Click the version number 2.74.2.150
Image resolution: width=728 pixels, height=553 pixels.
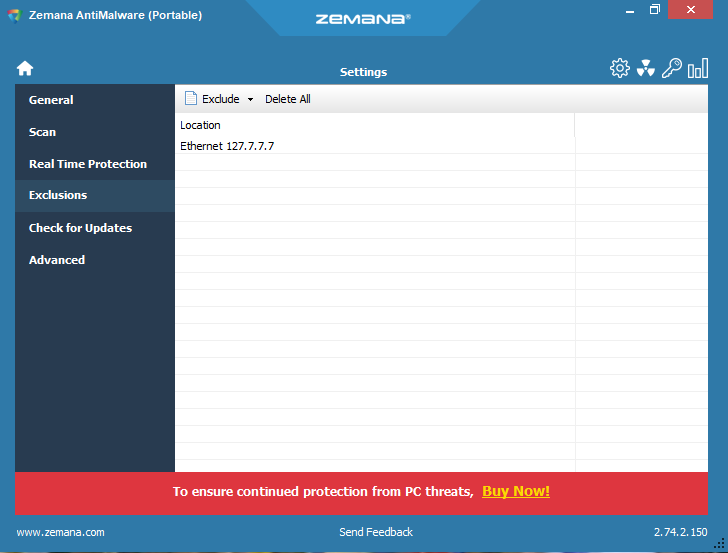pyautogui.click(x=681, y=532)
